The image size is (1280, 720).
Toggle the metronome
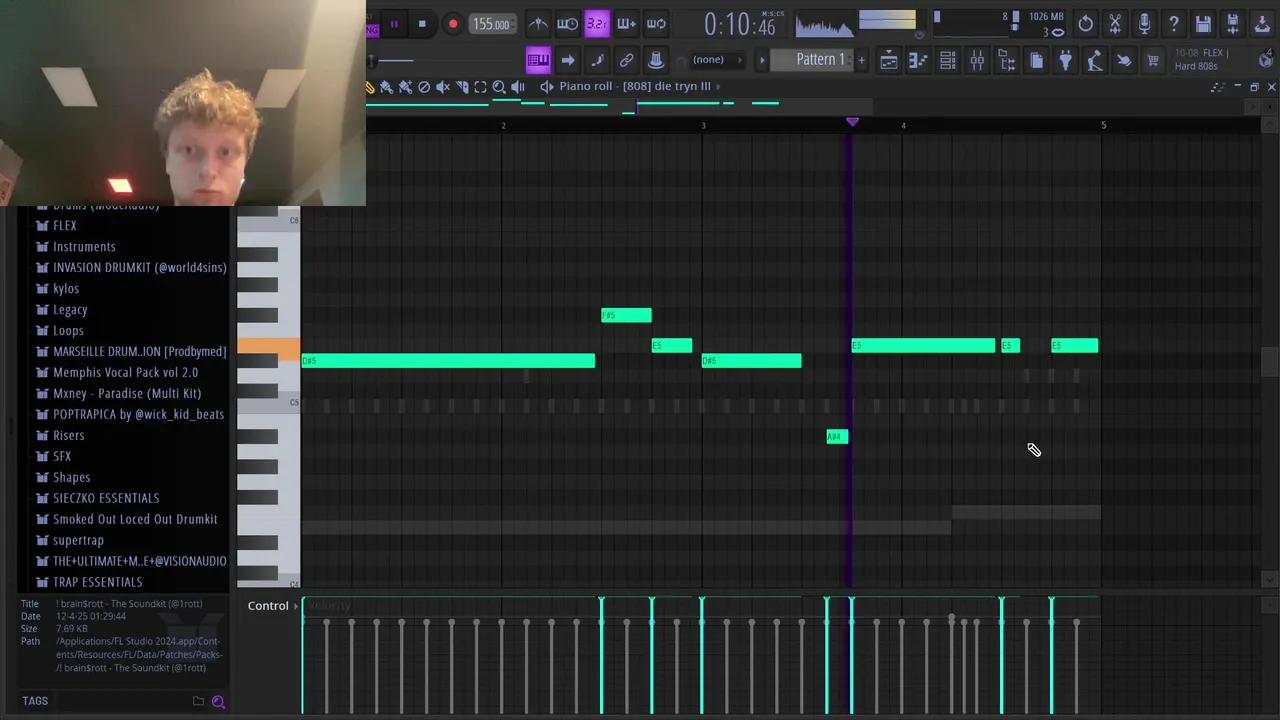(538, 24)
